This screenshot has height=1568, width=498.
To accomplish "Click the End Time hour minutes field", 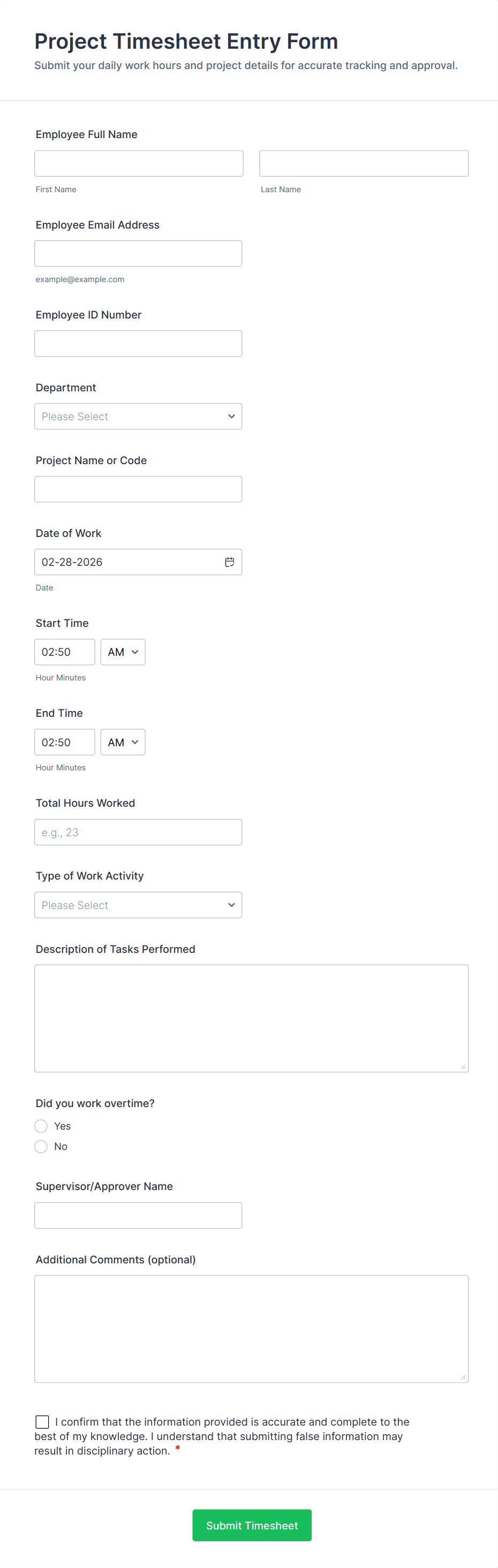I will (x=65, y=742).
